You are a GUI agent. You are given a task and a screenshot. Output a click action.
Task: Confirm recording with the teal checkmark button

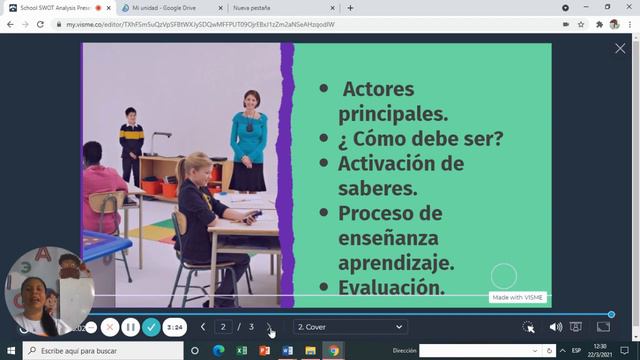[x=151, y=327]
